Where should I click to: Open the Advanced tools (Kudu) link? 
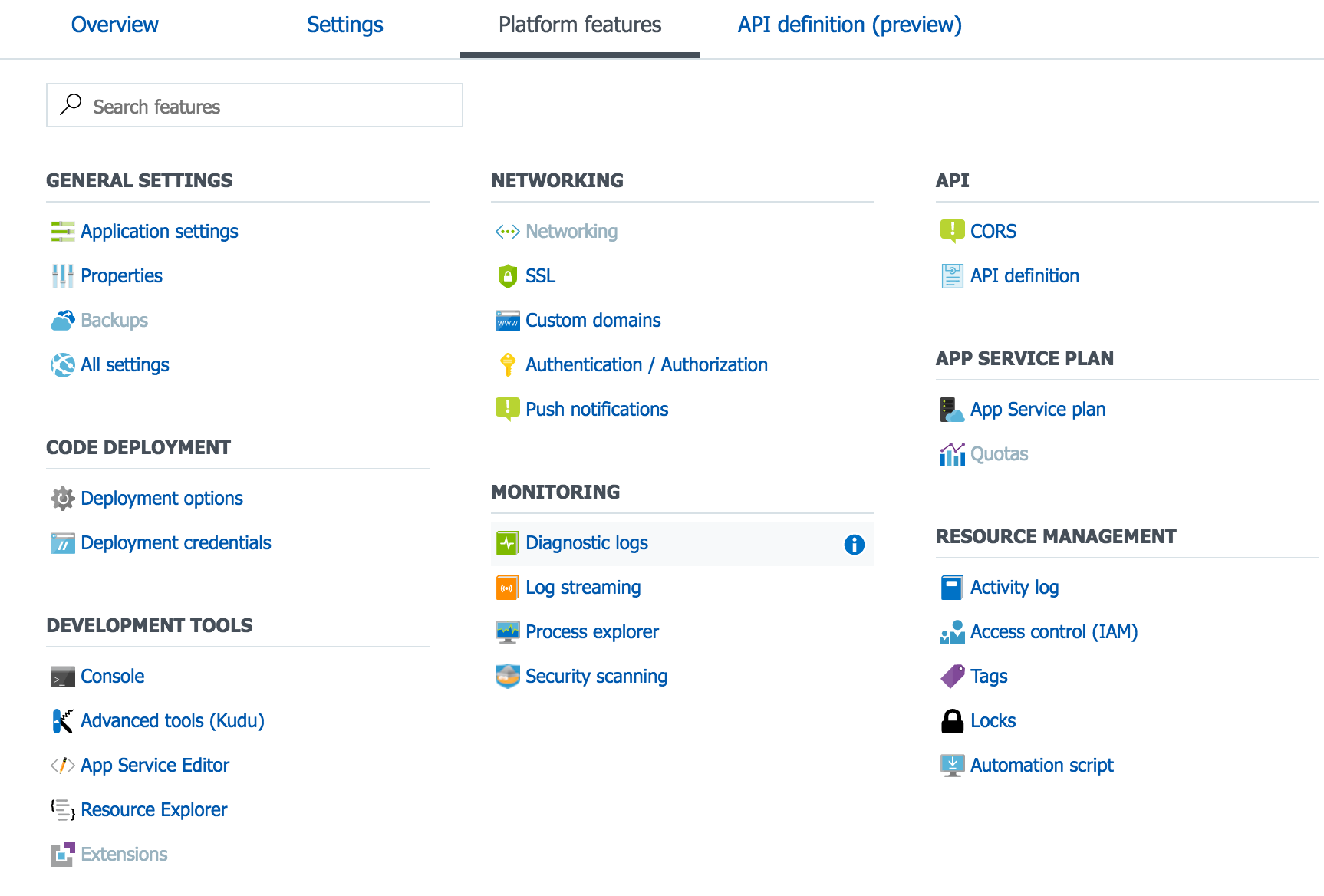[x=173, y=721]
